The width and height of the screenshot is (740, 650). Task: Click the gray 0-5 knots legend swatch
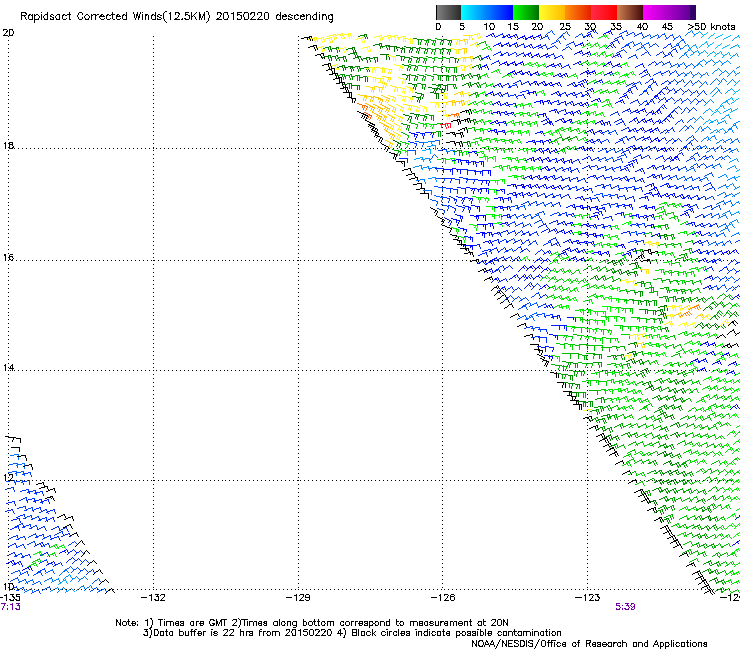pyautogui.click(x=448, y=12)
